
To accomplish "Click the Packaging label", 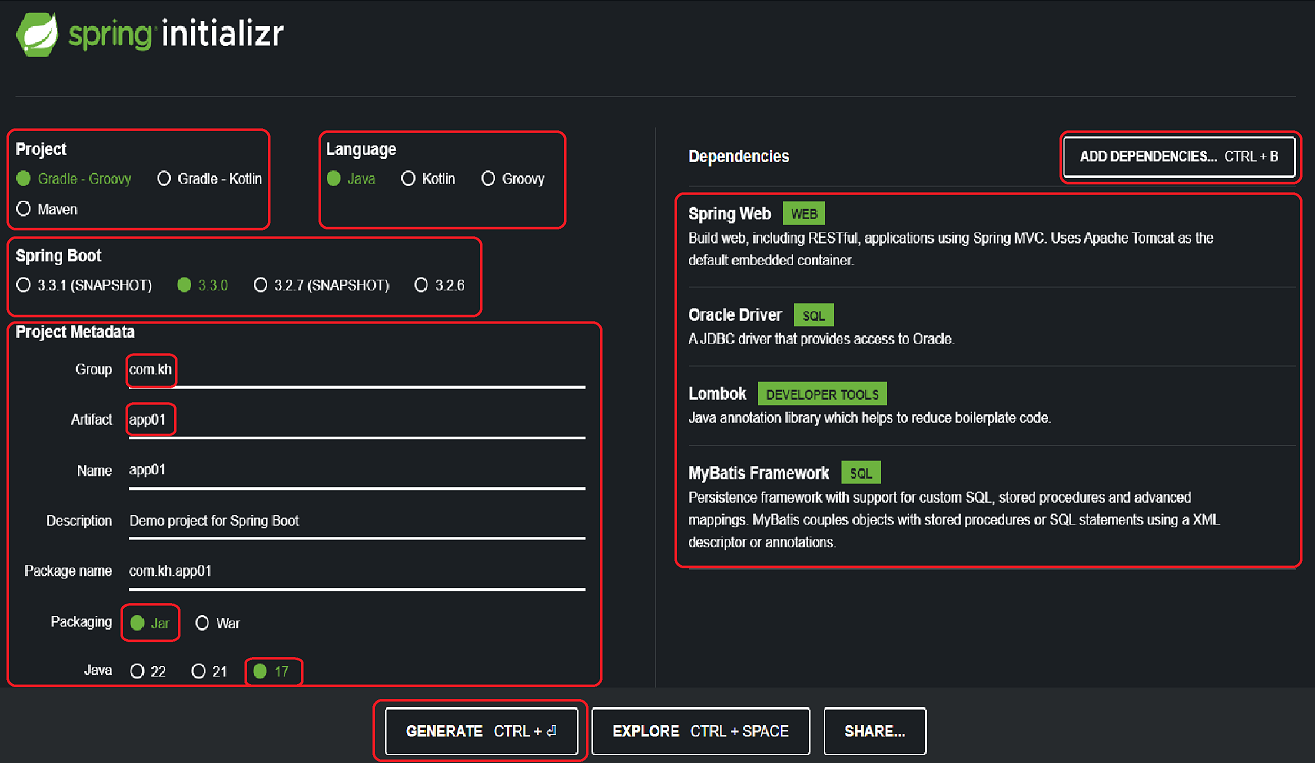I will (x=82, y=622).
